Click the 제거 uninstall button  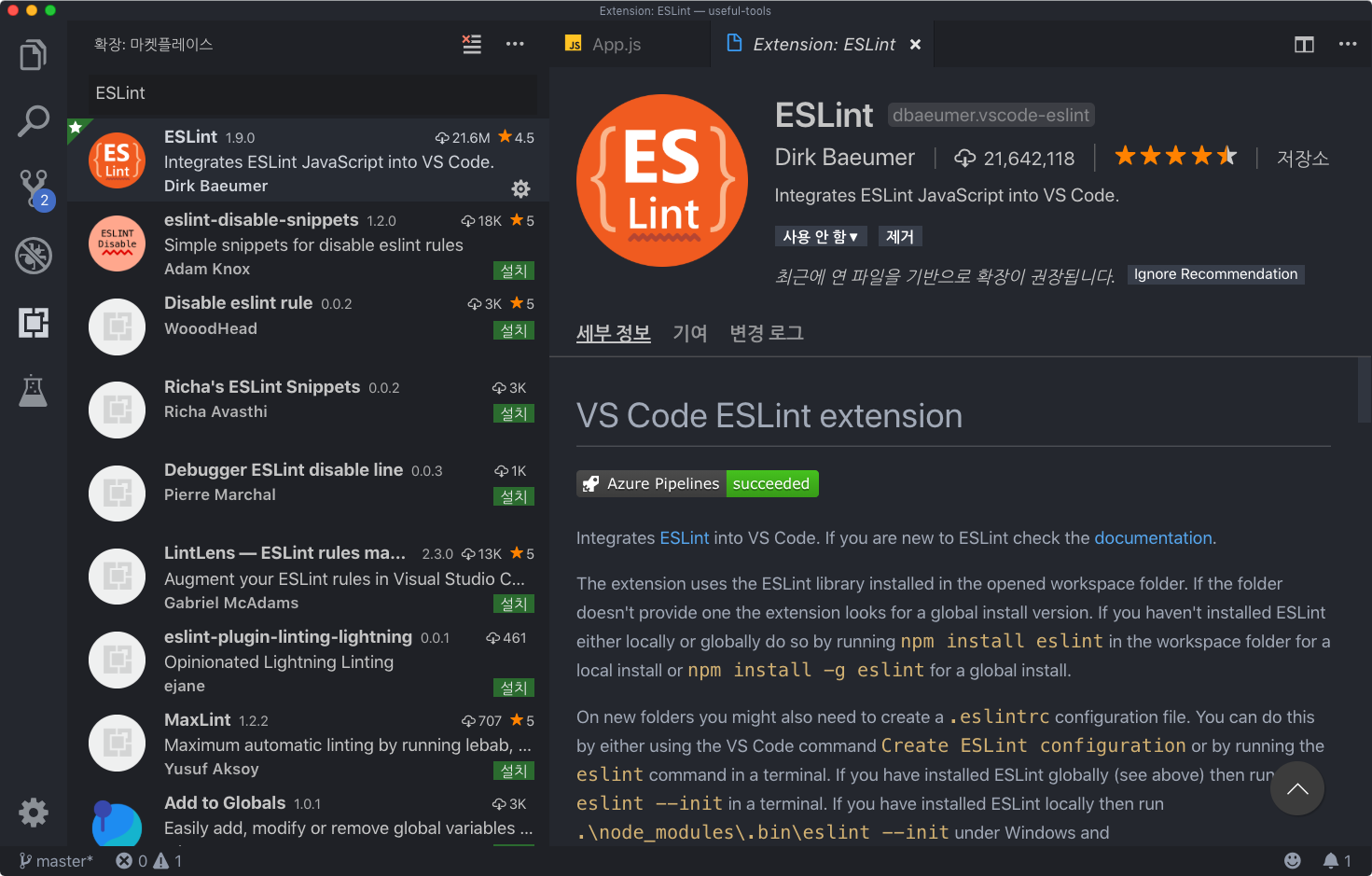pos(900,237)
